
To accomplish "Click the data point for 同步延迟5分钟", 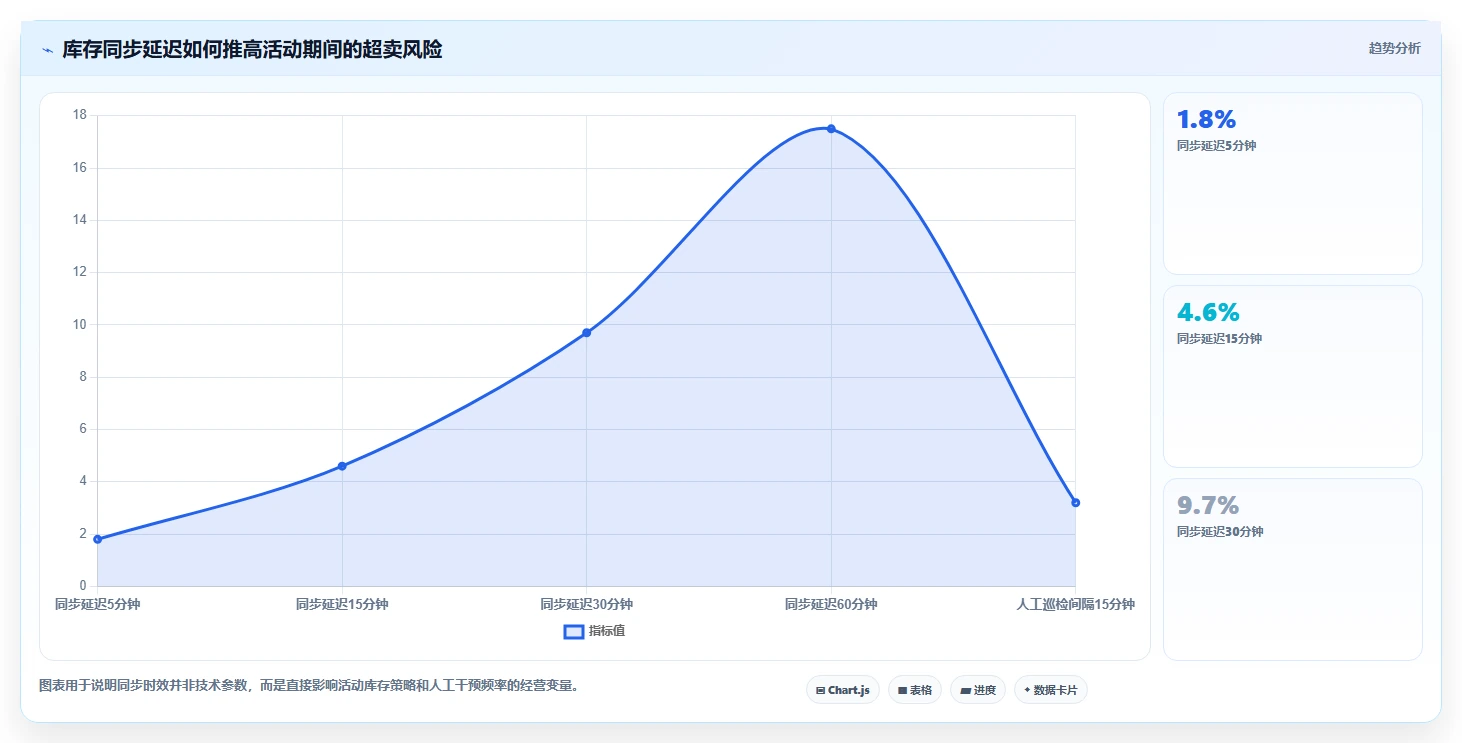I will (x=98, y=539).
